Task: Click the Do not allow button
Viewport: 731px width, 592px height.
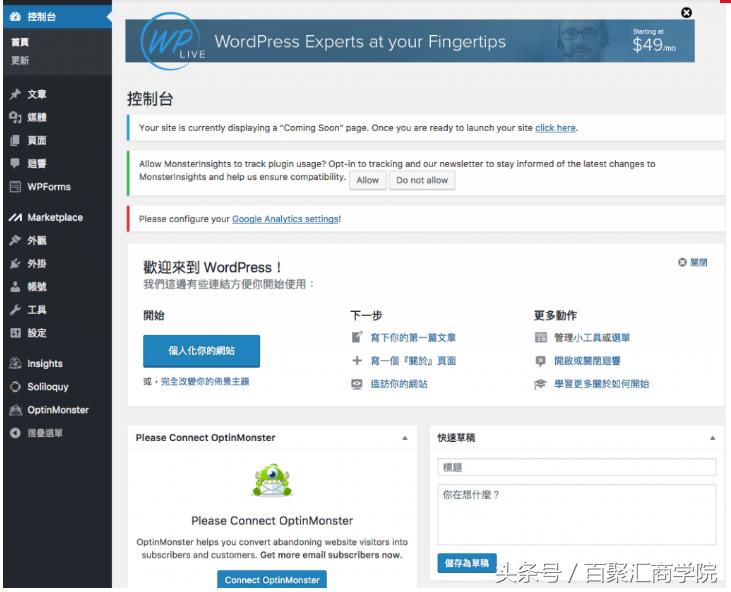Action: point(422,180)
